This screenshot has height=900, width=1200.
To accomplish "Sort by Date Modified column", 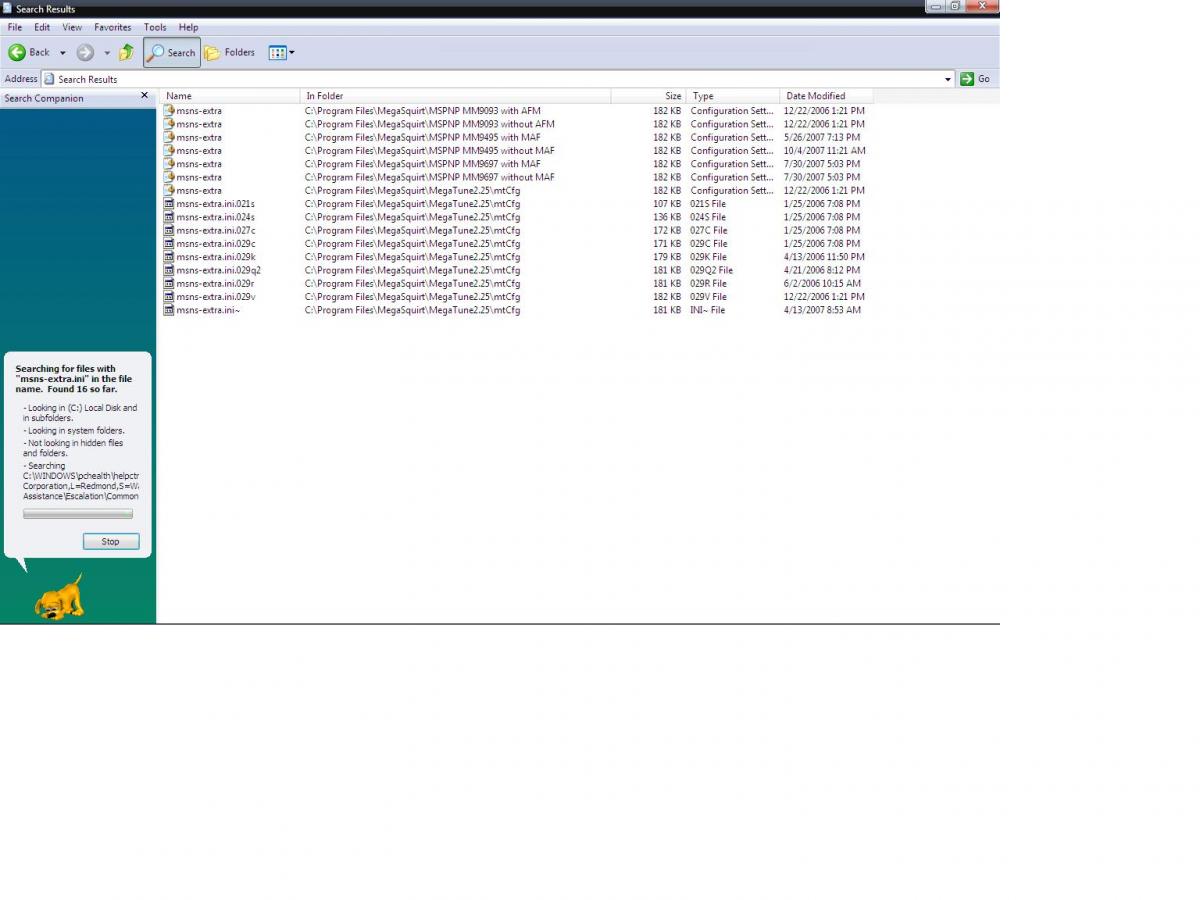I will pyautogui.click(x=826, y=96).
